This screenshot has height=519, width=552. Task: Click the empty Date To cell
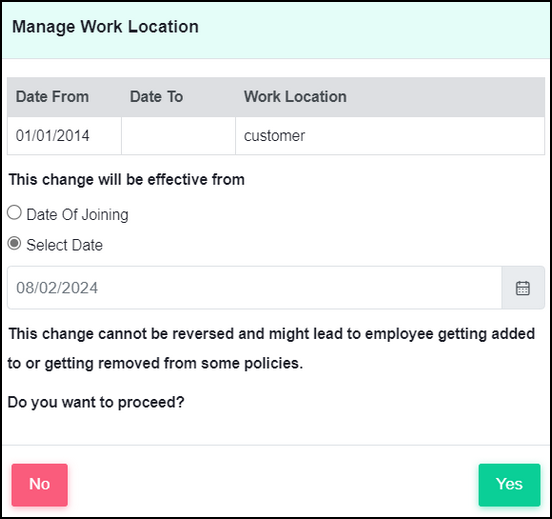point(178,136)
